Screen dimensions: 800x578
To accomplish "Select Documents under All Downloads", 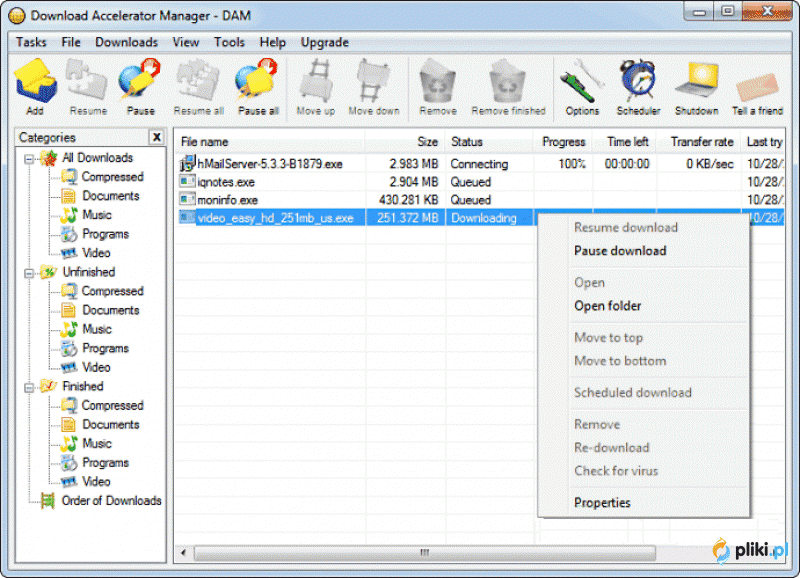I will click(x=101, y=196).
